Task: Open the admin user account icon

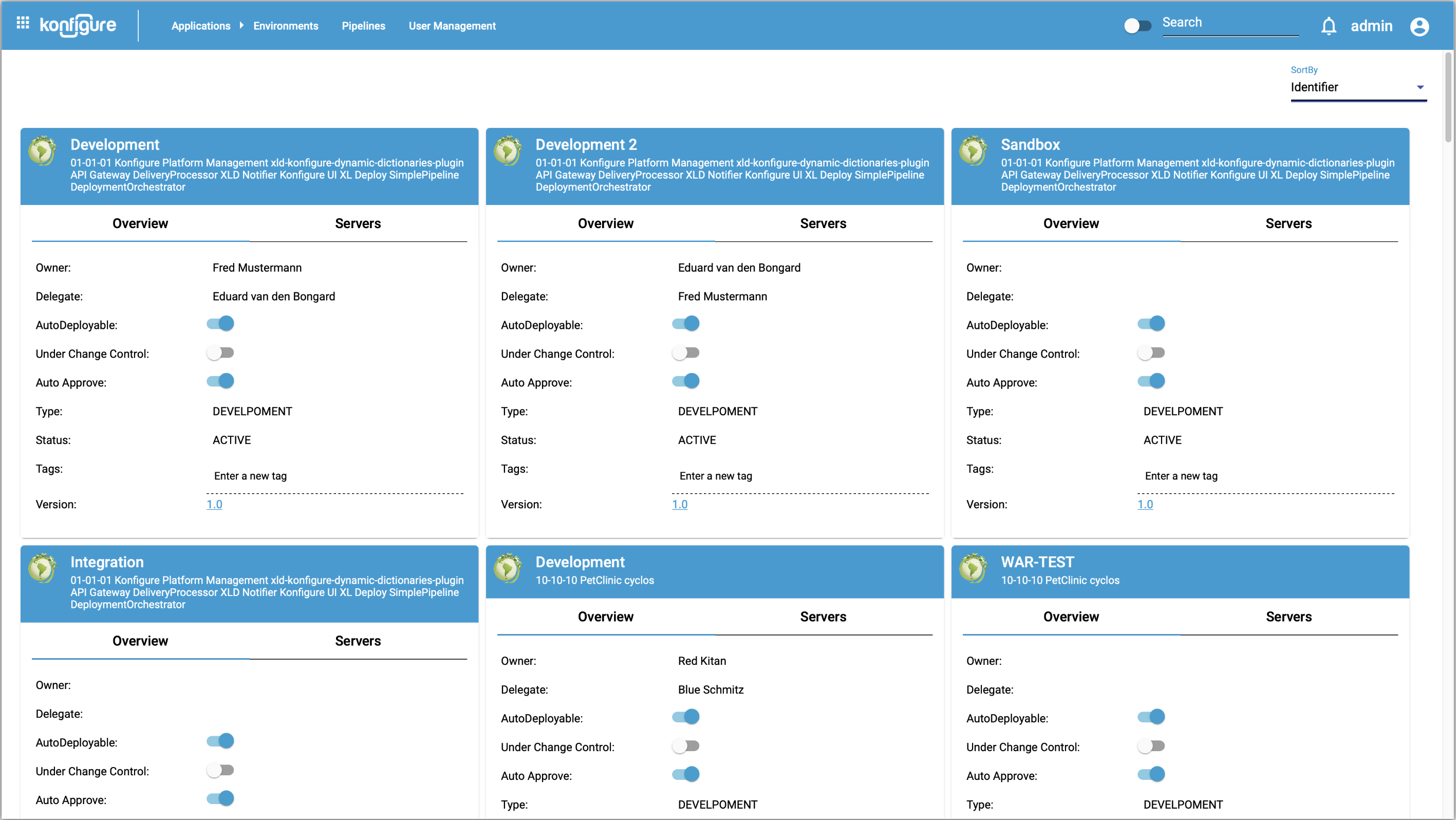Action: (1419, 27)
